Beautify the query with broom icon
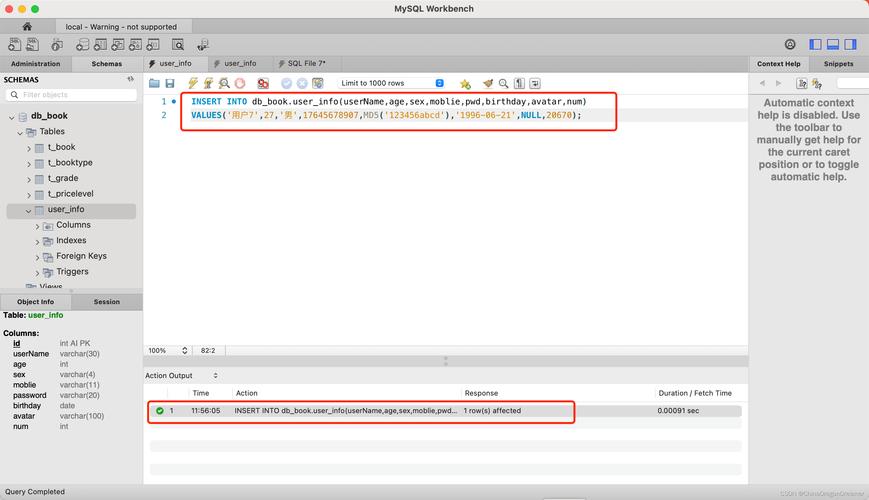The width and height of the screenshot is (869, 500). click(488, 83)
